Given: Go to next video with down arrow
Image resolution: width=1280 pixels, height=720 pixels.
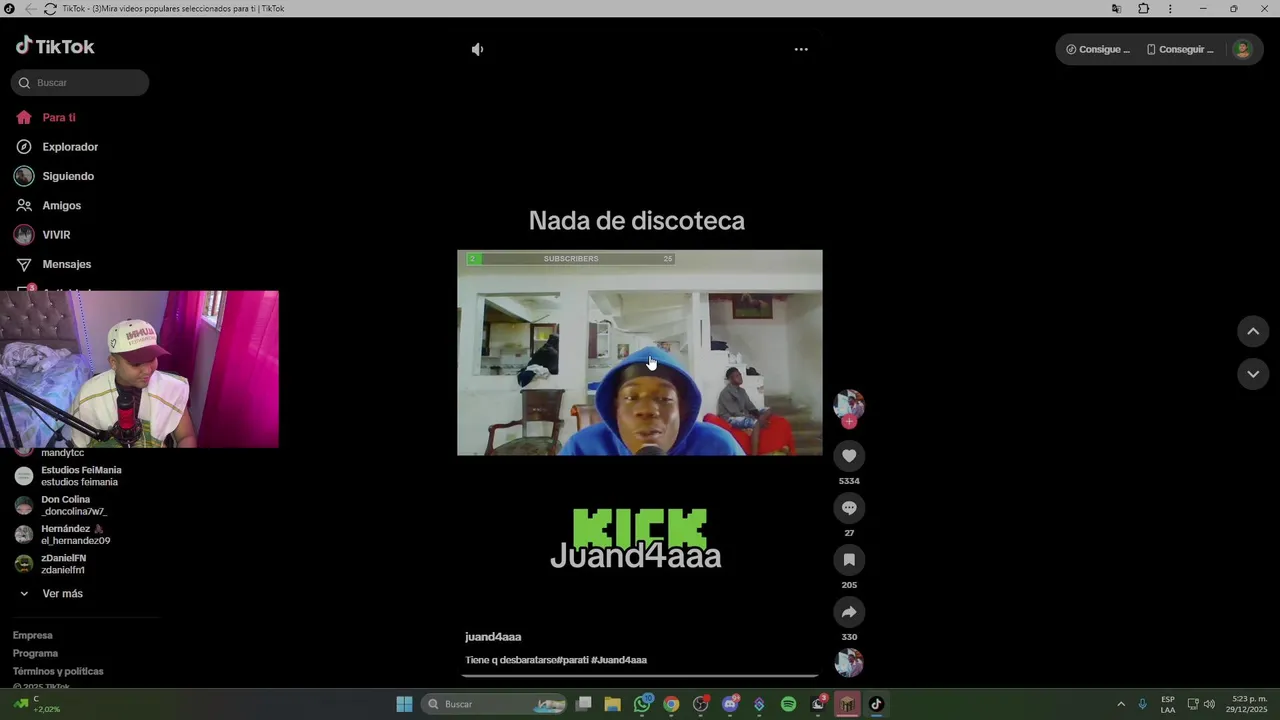Looking at the screenshot, I should pyautogui.click(x=1253, y=374).
